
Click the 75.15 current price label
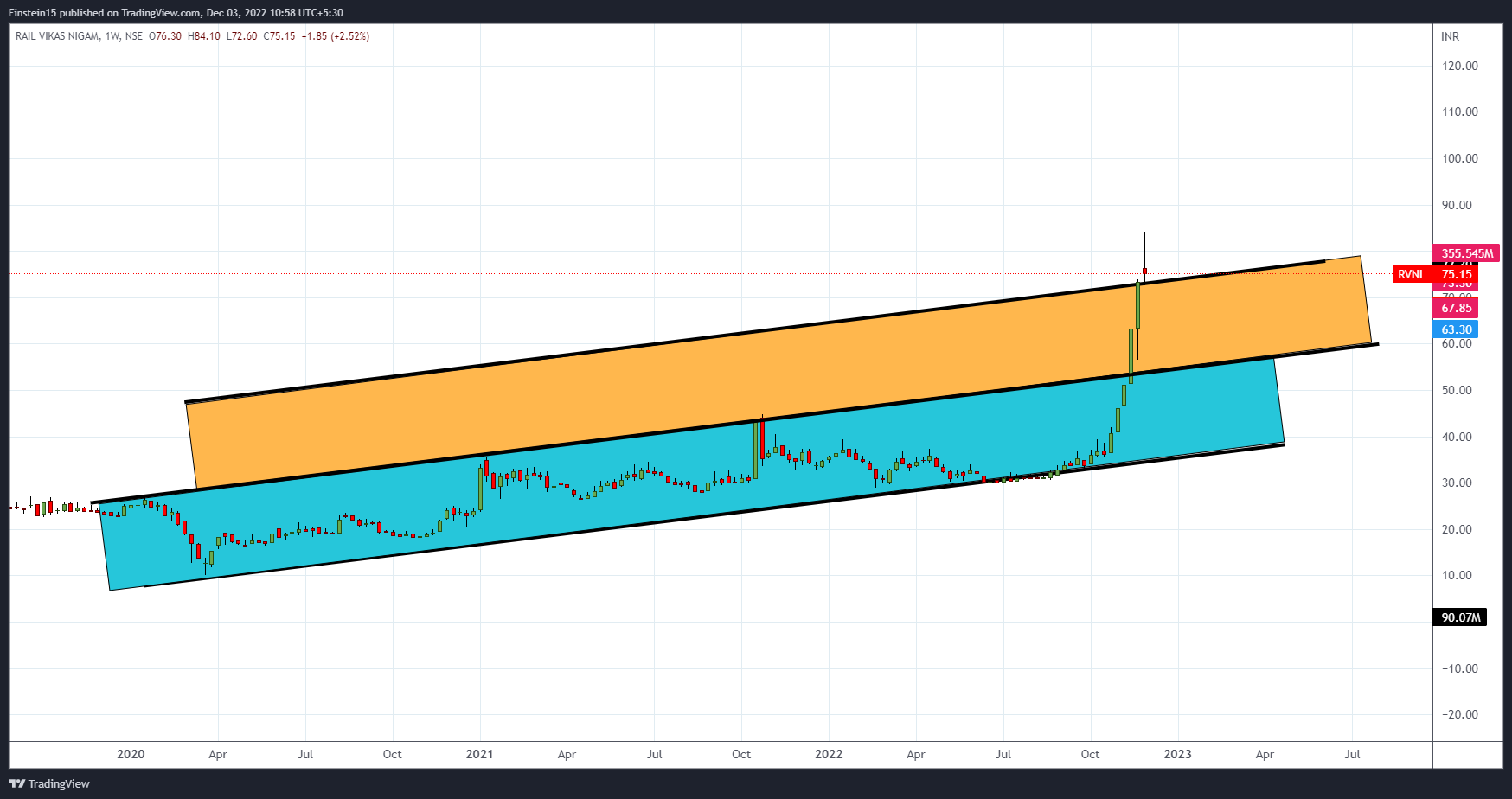(x=1456, y=274)
